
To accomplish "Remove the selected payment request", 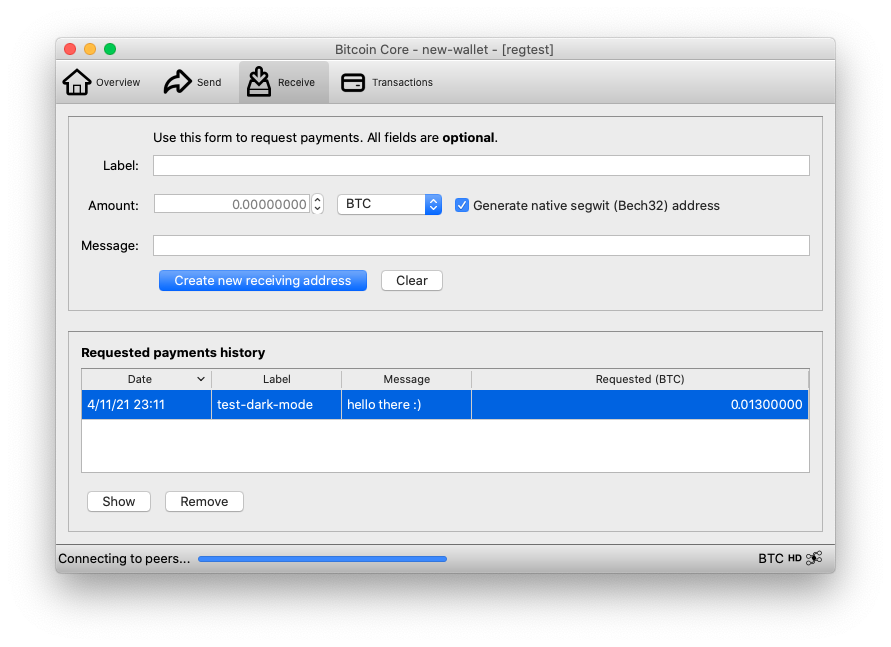I will (x=204, y=502).
